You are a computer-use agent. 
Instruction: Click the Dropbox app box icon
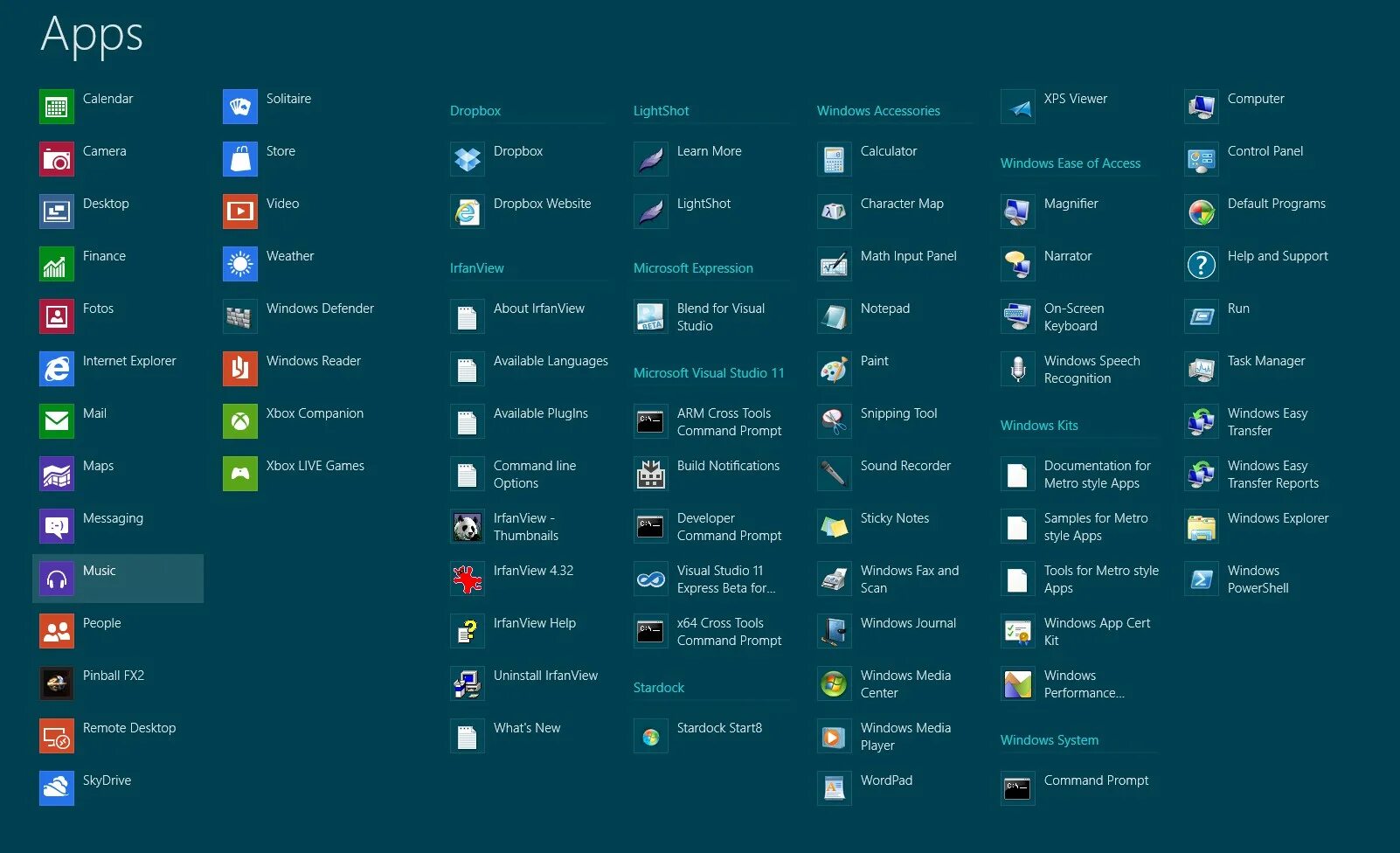click(468, 159)
